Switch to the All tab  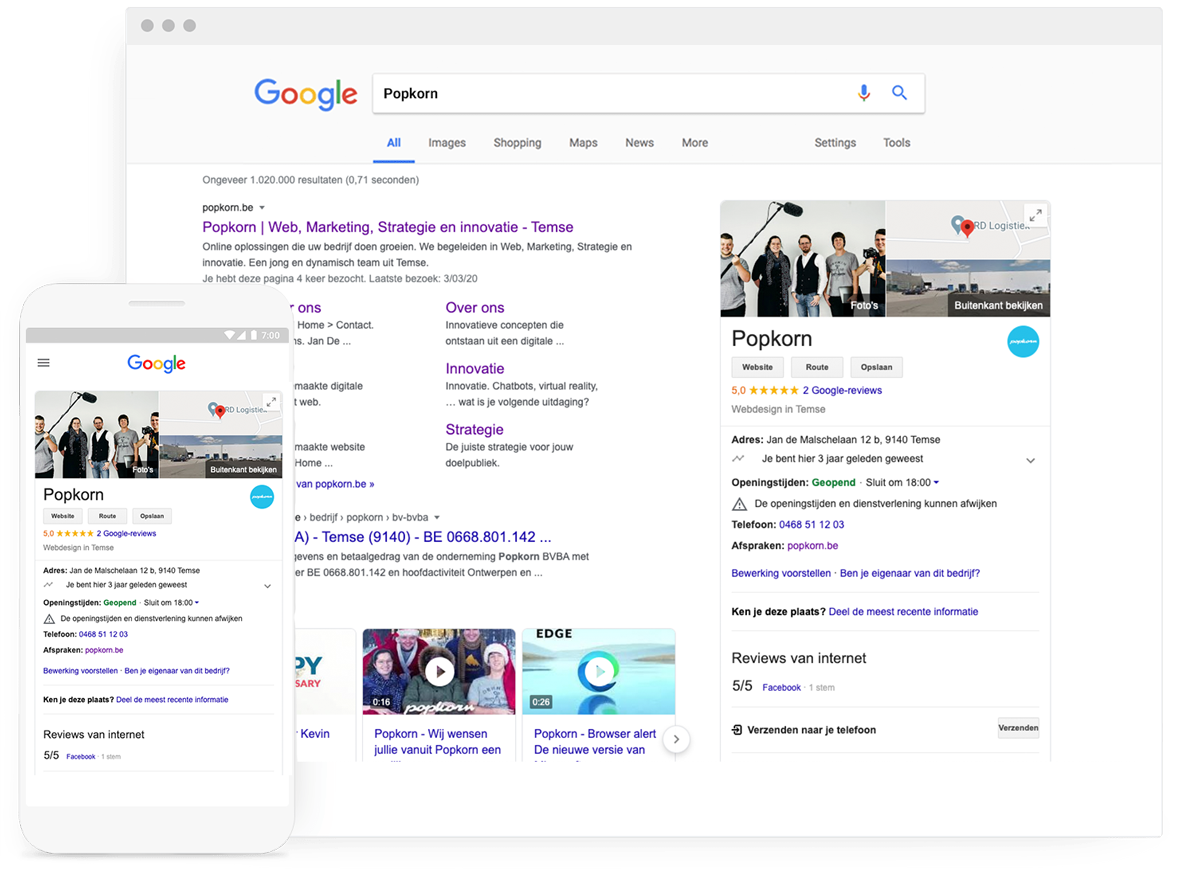394,143
